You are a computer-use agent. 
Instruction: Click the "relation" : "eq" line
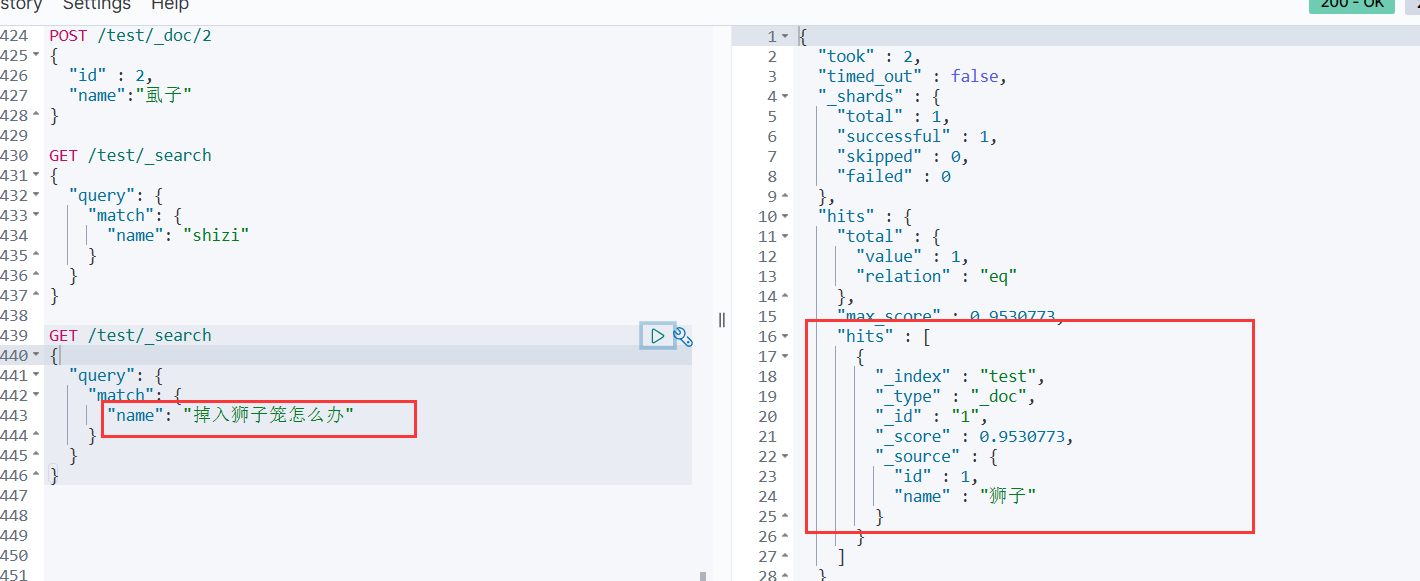(x=936, y=276)
